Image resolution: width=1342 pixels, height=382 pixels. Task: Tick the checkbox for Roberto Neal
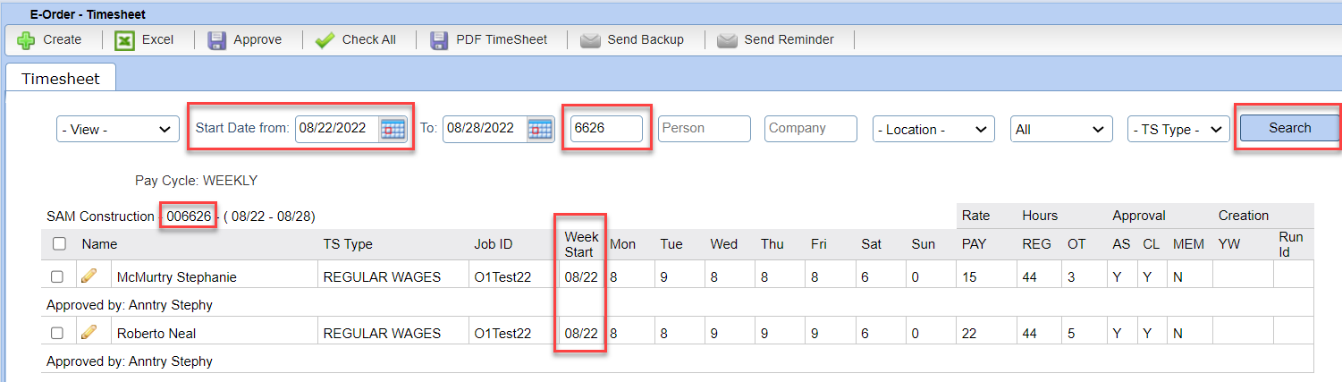[57, 333]
